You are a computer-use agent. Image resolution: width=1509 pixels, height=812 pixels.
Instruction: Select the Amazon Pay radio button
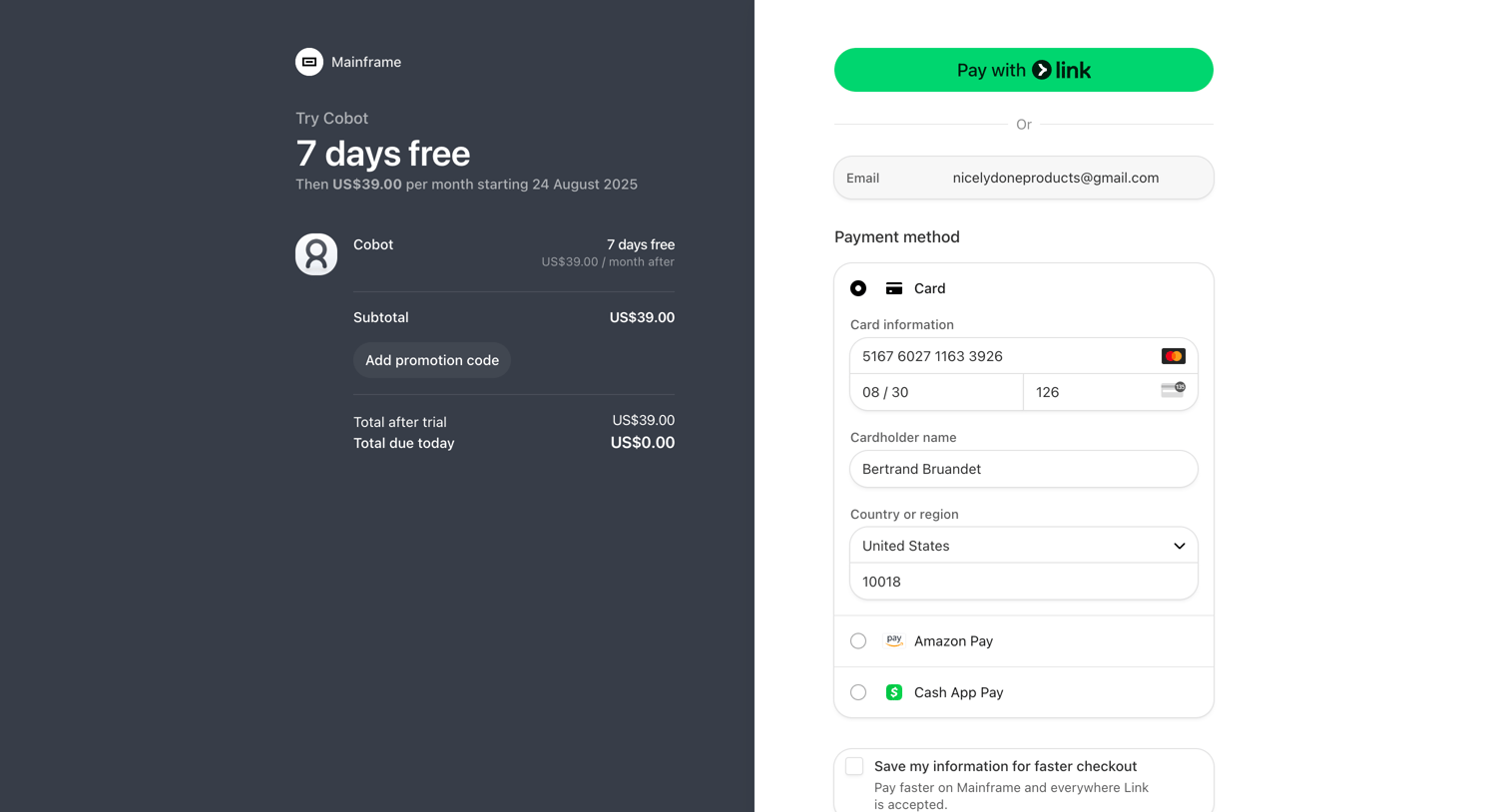[858, 641]
